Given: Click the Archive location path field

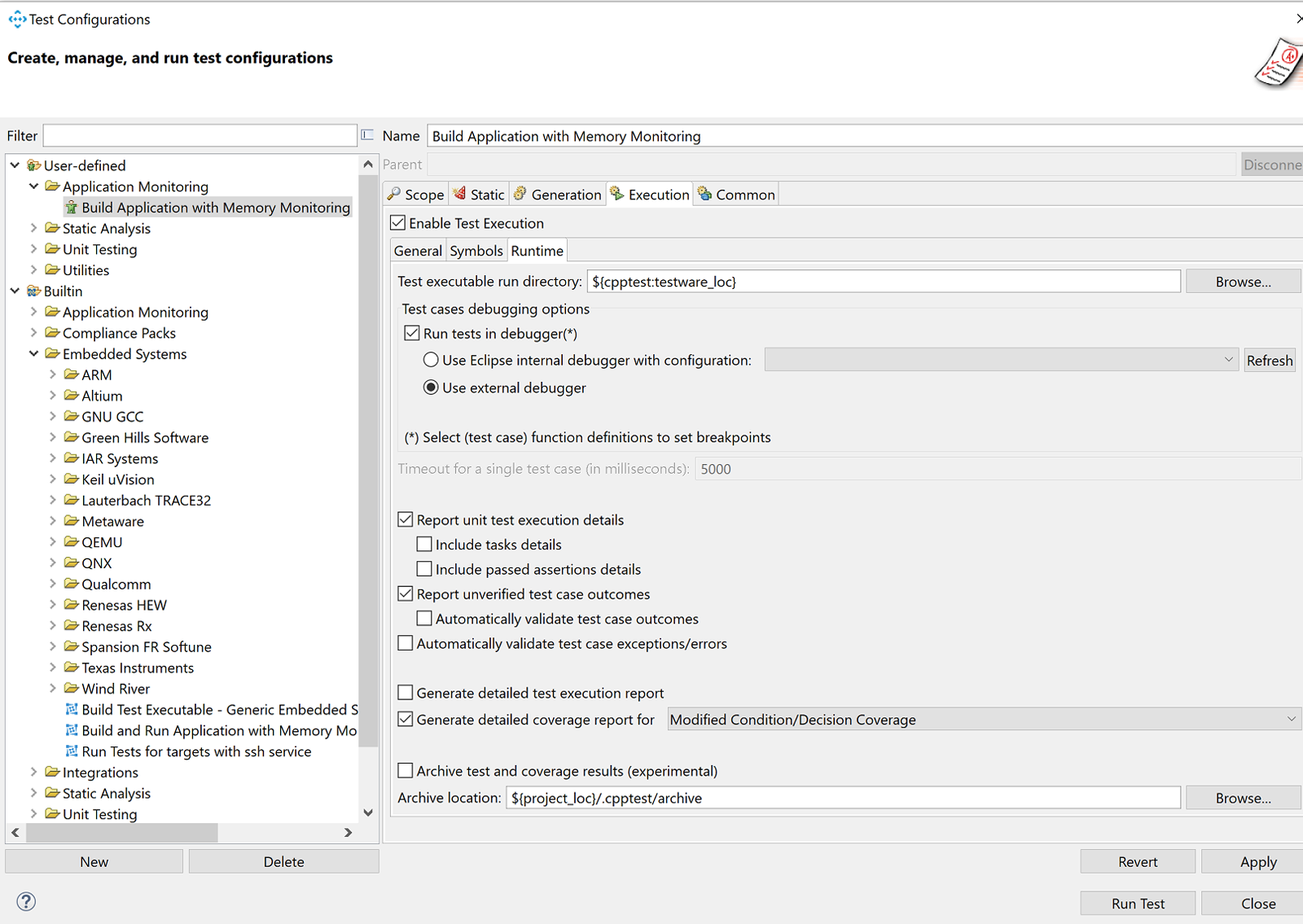Looking at the screenshot, I should tap(843, 798).
